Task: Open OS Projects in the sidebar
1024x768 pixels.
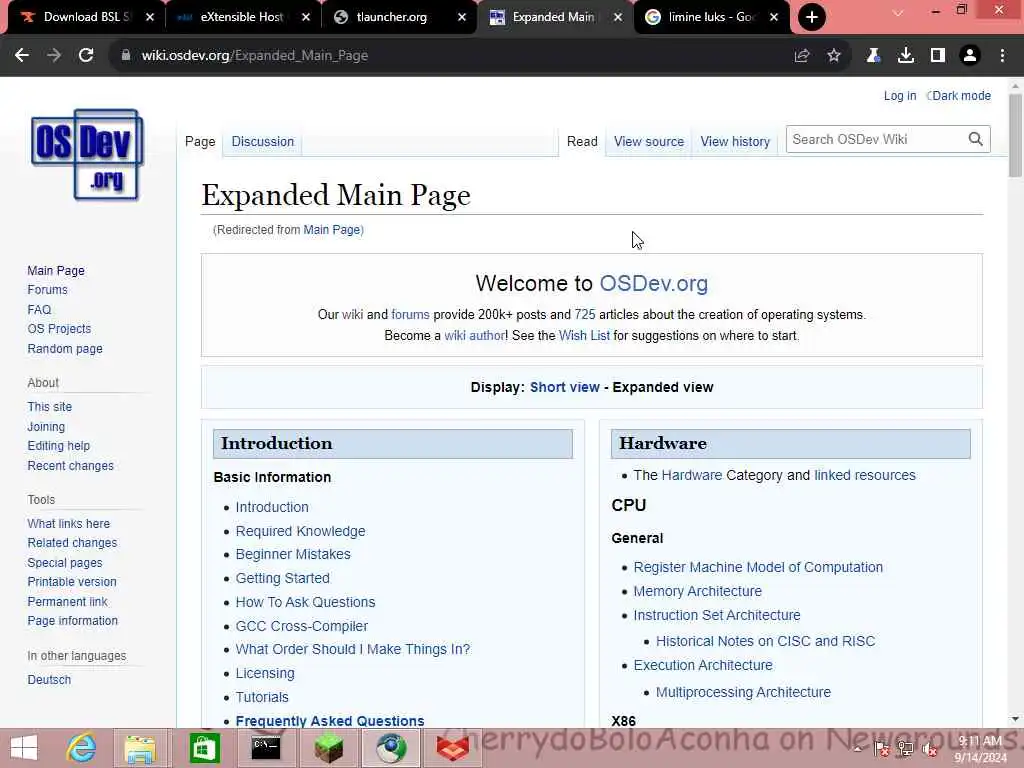Action: [x=59, y=329]
